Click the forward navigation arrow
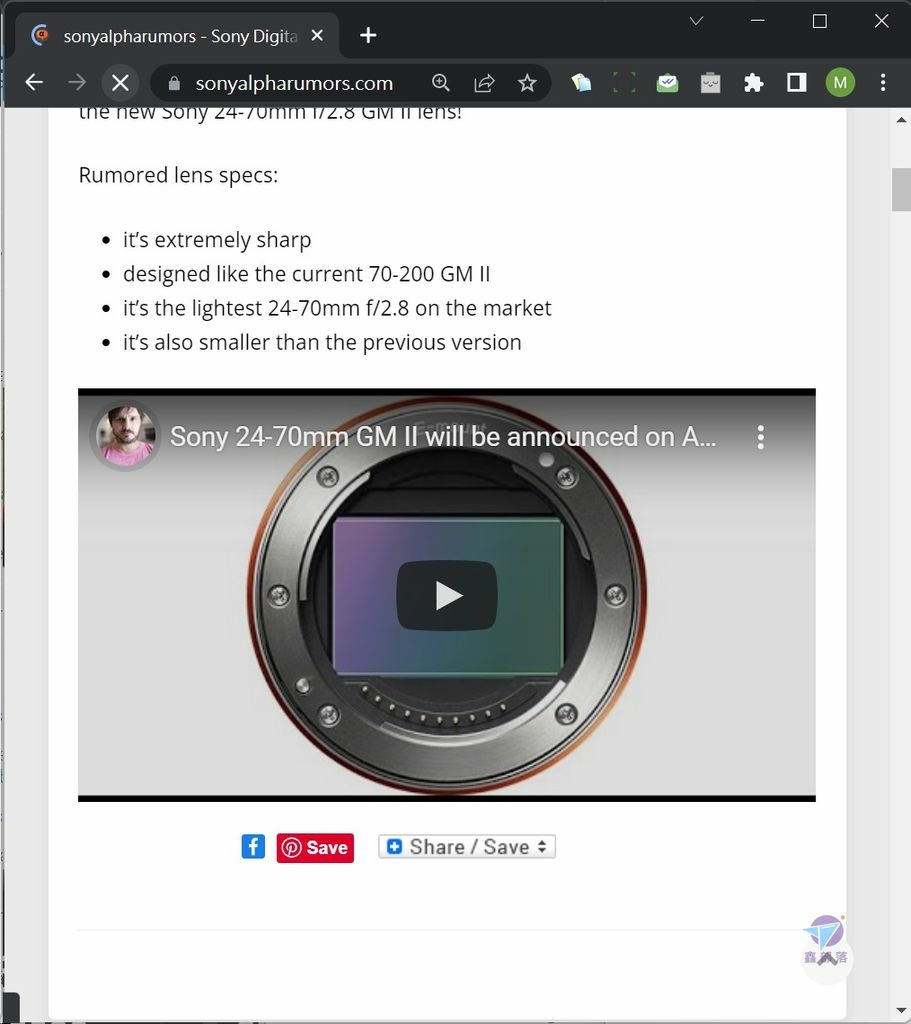The width and height of the screenshot is (911, 1024). pos(77,82)
